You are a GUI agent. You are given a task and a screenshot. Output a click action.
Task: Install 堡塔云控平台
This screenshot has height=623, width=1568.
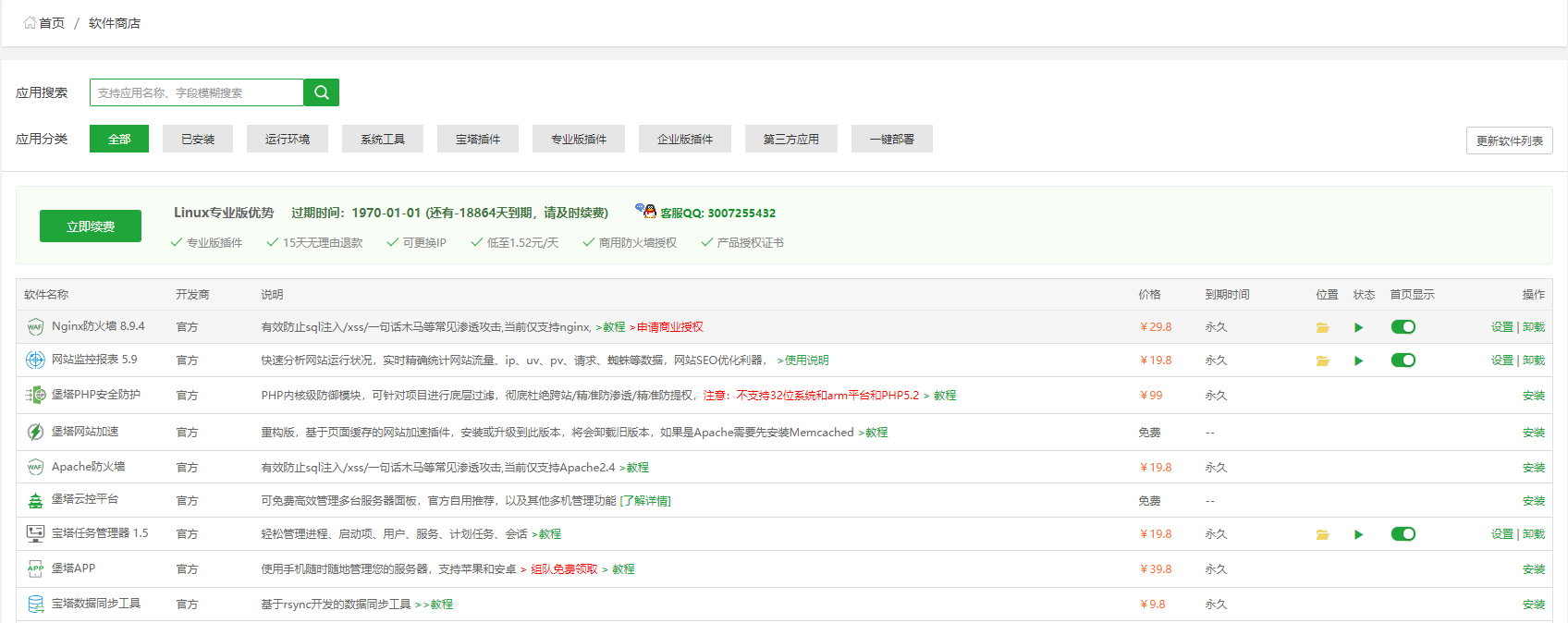(x=1534, y=501)
